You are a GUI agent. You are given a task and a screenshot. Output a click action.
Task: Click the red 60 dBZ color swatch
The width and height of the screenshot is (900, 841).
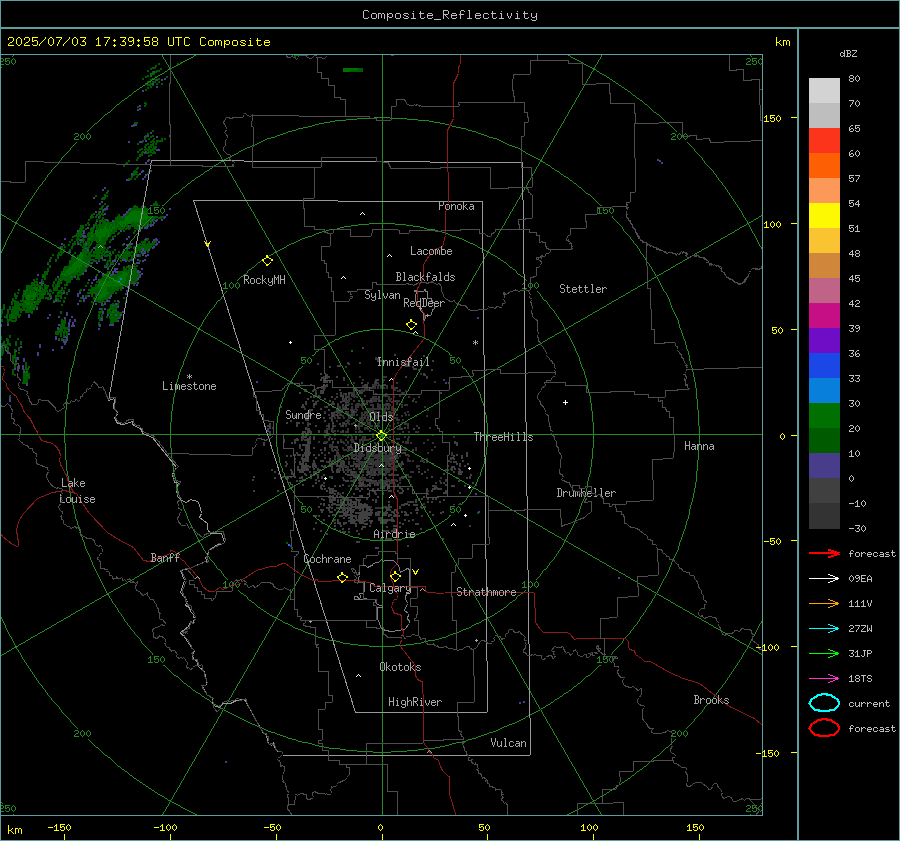point(824,141)
